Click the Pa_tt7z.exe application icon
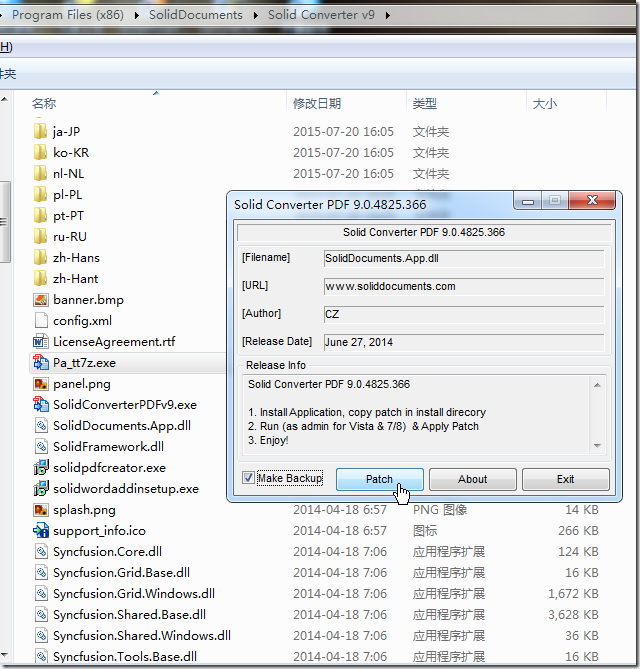 41,362
